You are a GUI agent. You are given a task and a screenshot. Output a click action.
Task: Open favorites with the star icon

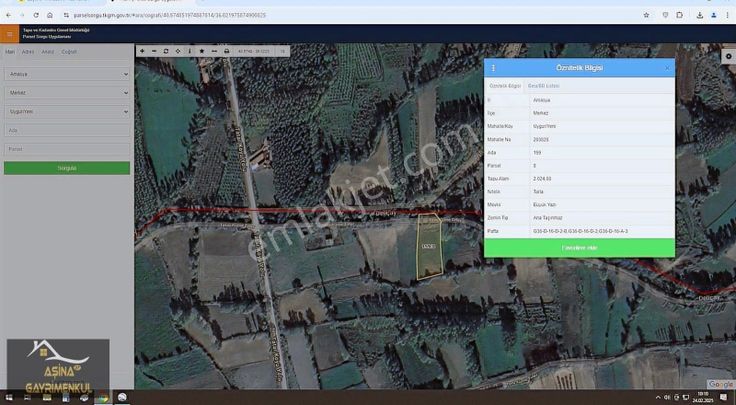(202, 51)
